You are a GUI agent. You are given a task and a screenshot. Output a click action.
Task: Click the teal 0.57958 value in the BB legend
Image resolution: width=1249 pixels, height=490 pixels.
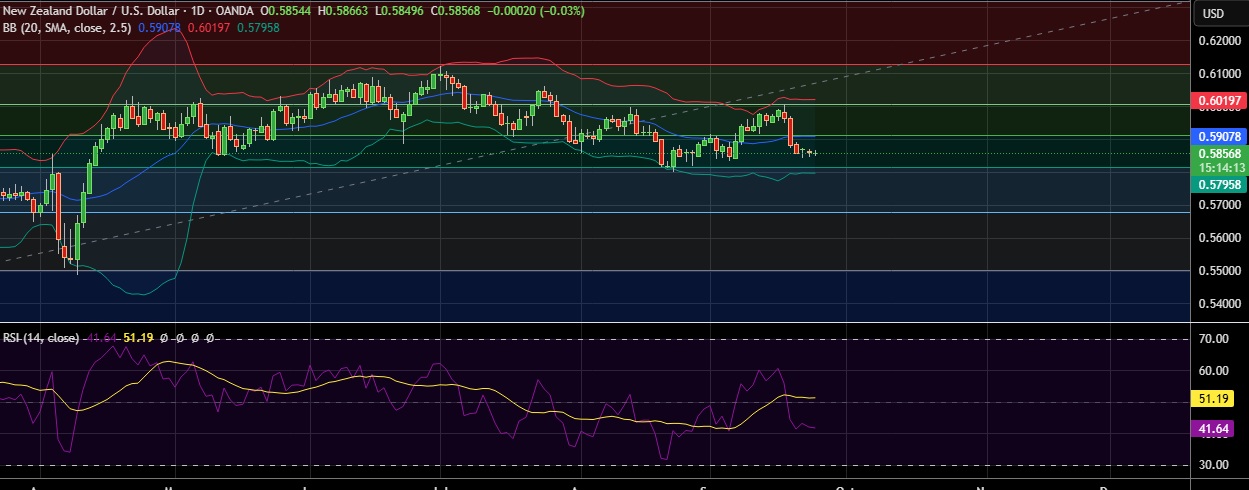click(279, 28)
